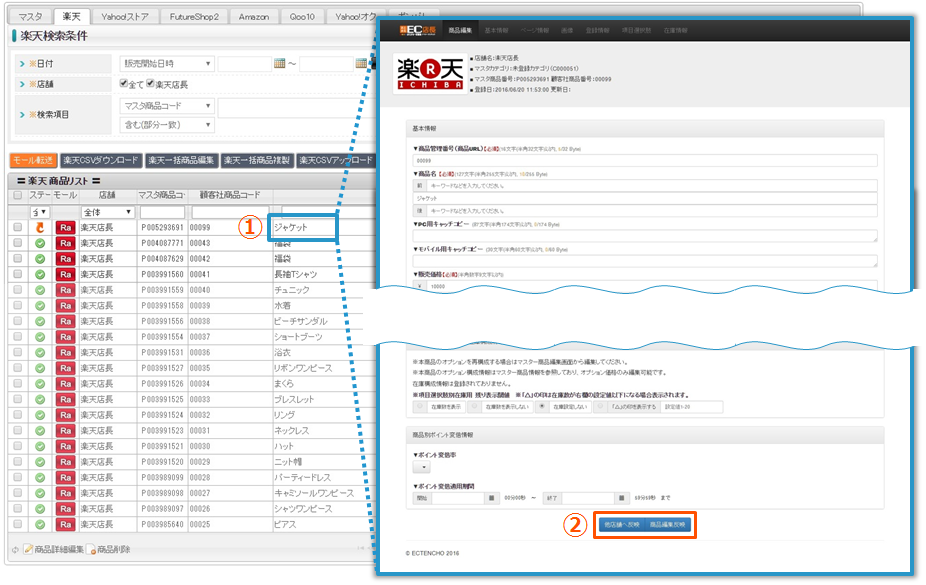Switch to the Amazon tab
Image resolution: width=926 pixels, height=585 pixels.
253,17
